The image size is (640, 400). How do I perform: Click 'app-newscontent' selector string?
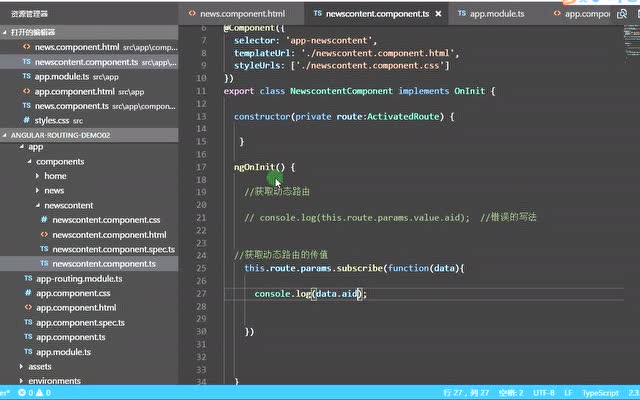329,40
